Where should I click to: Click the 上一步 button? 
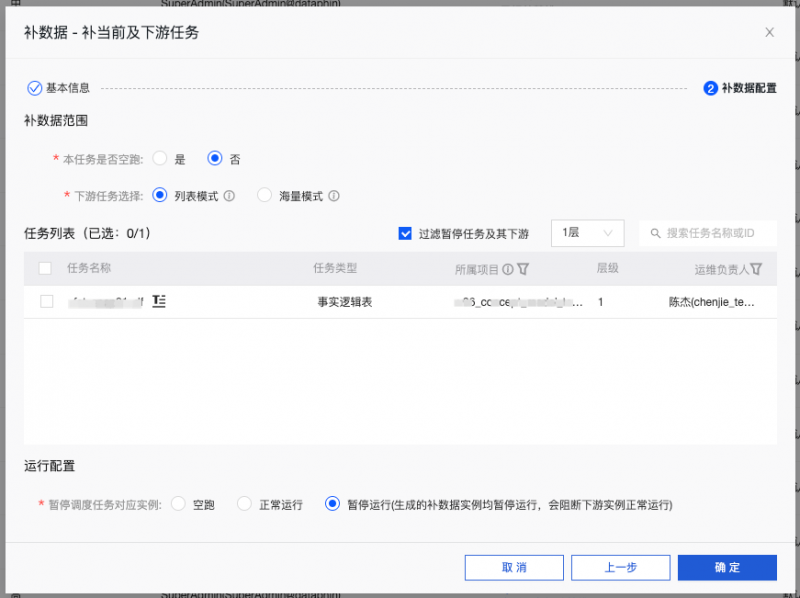pos(620,567)
